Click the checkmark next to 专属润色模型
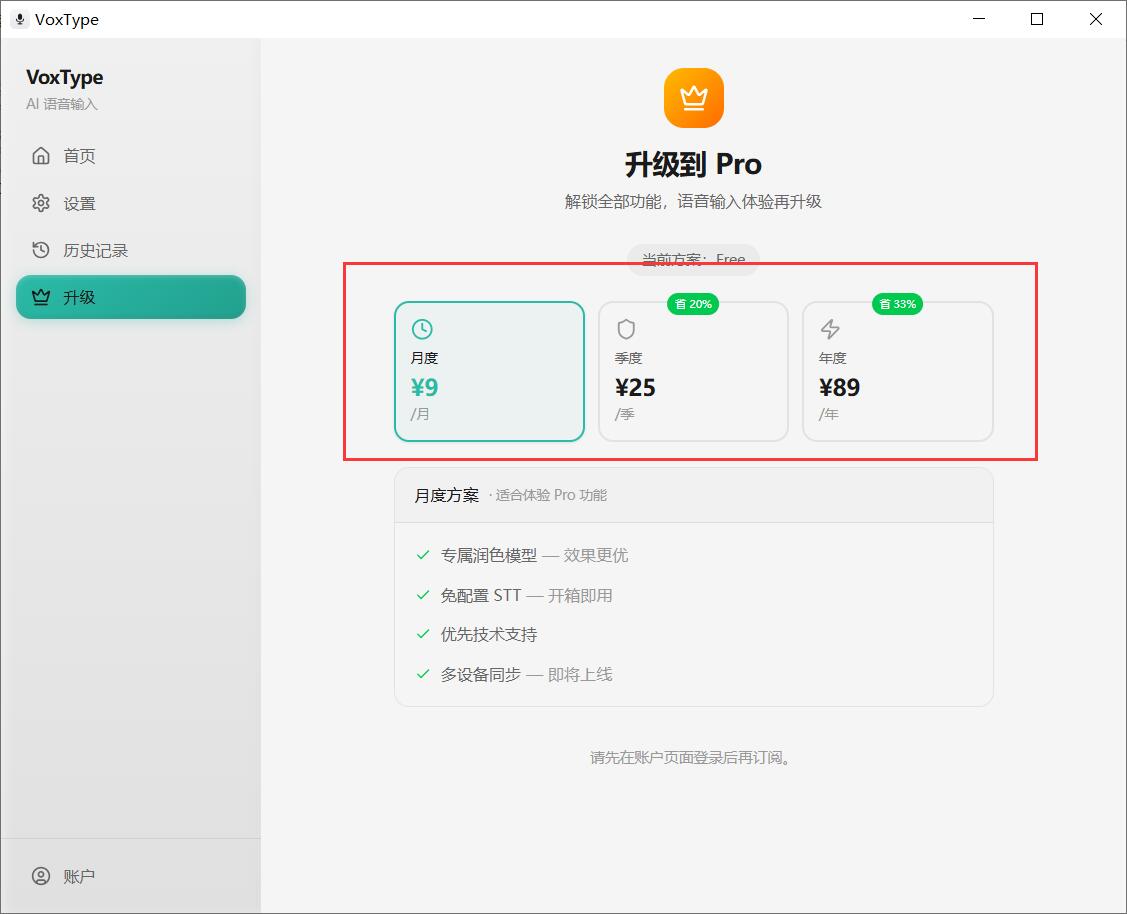 (423, 555)
